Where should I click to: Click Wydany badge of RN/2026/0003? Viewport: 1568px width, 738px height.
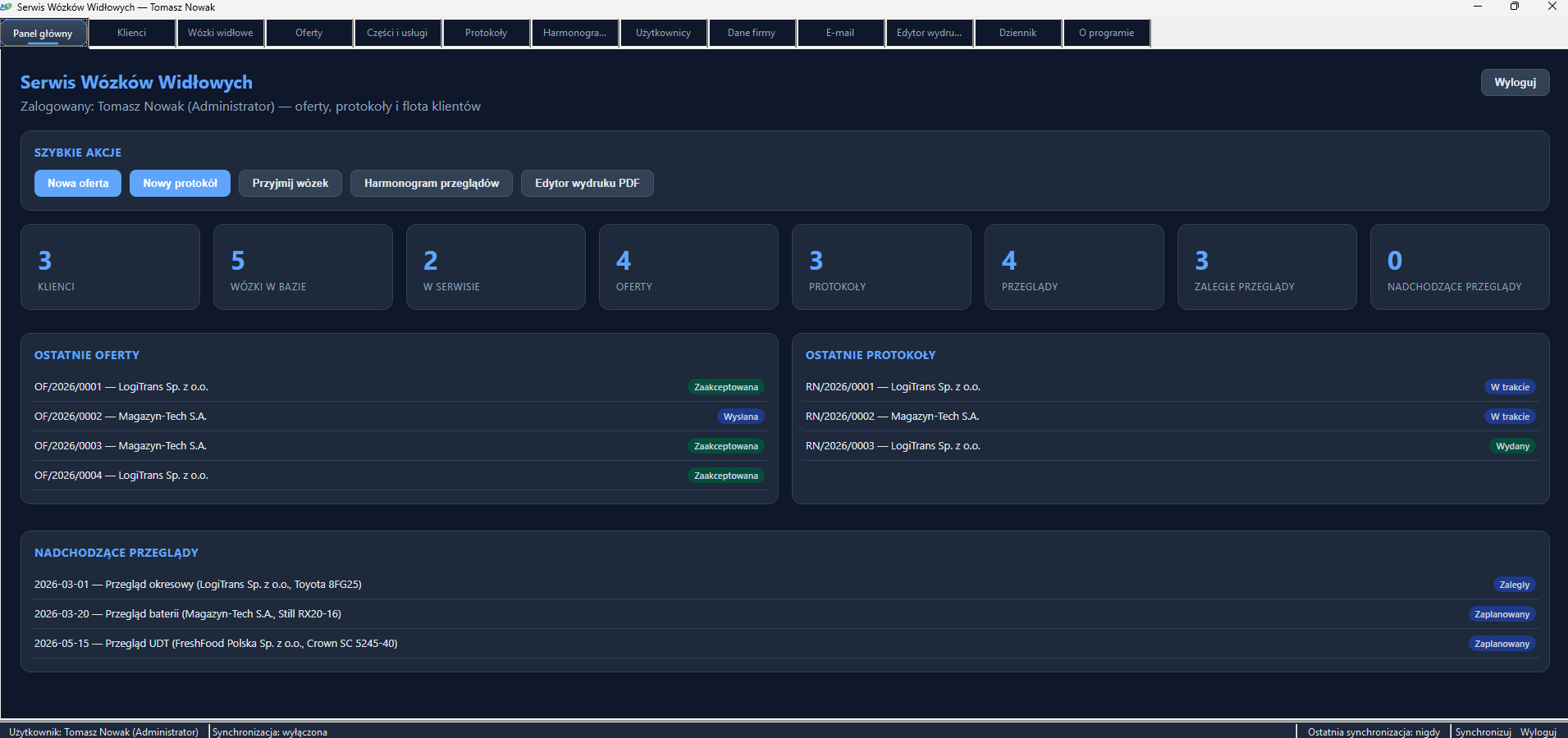pyautogui.click(x=1512, y=446)
